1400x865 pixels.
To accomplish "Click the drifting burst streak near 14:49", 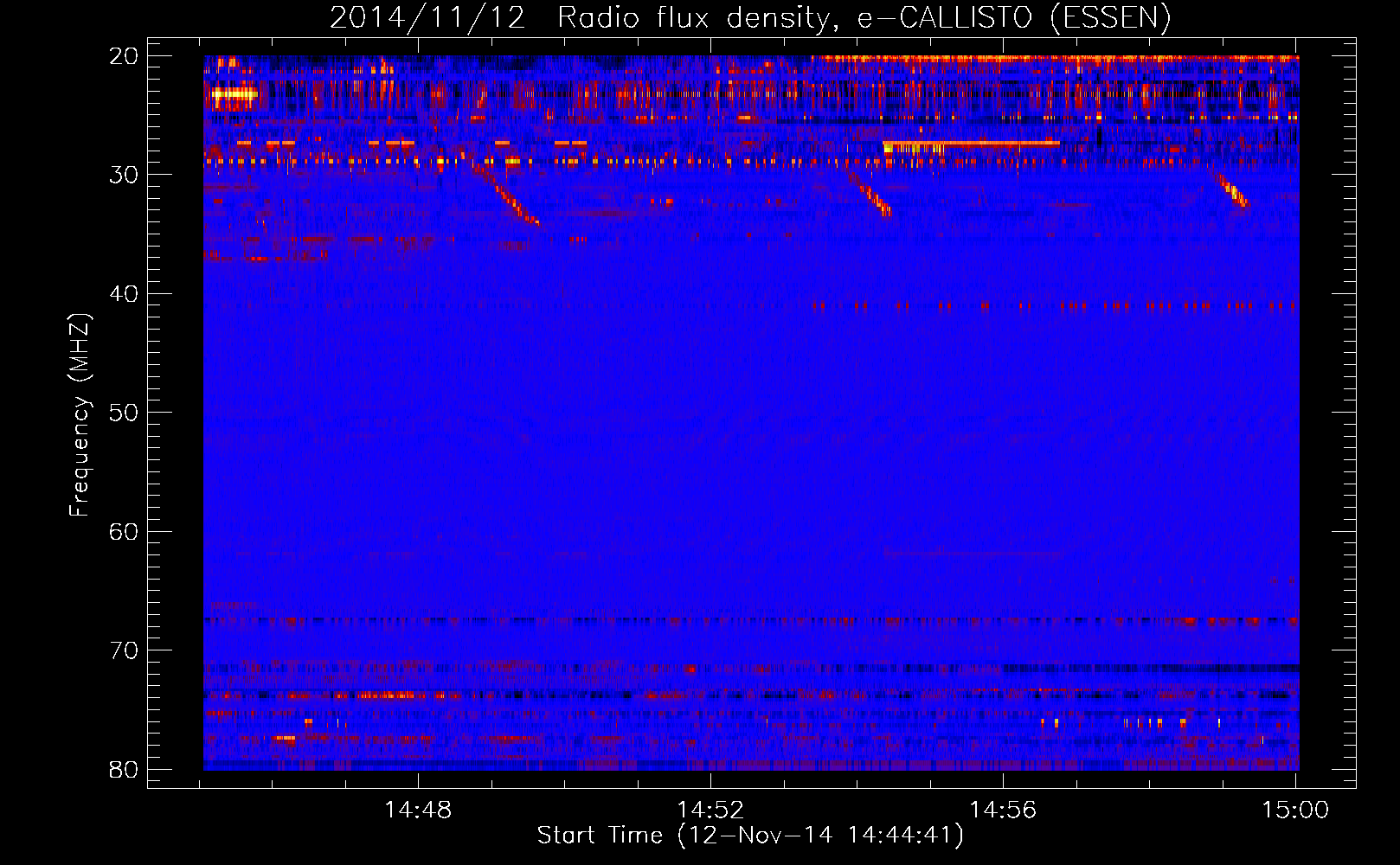I will click(507, 195).
